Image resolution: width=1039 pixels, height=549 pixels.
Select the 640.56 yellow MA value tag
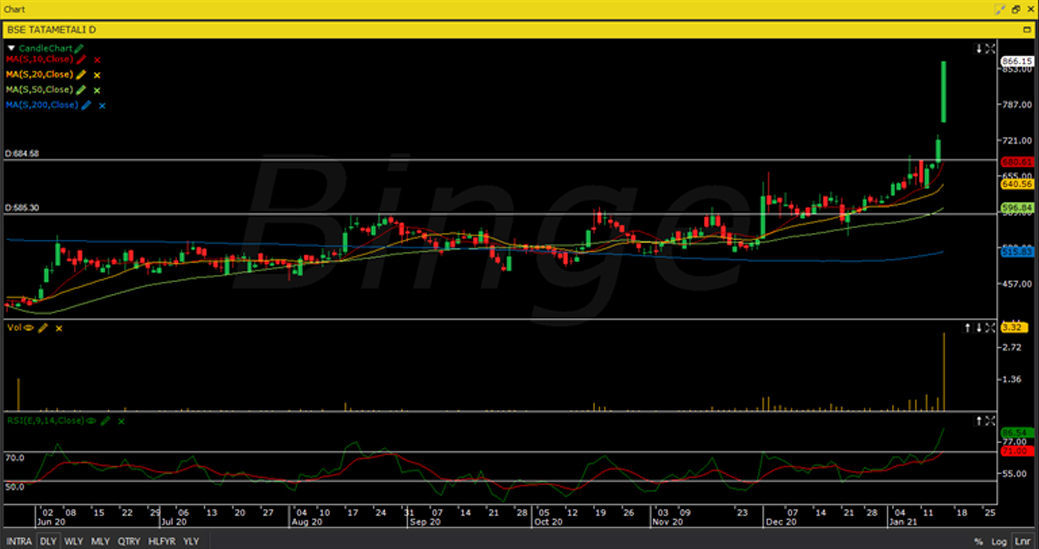point(1017,184)
